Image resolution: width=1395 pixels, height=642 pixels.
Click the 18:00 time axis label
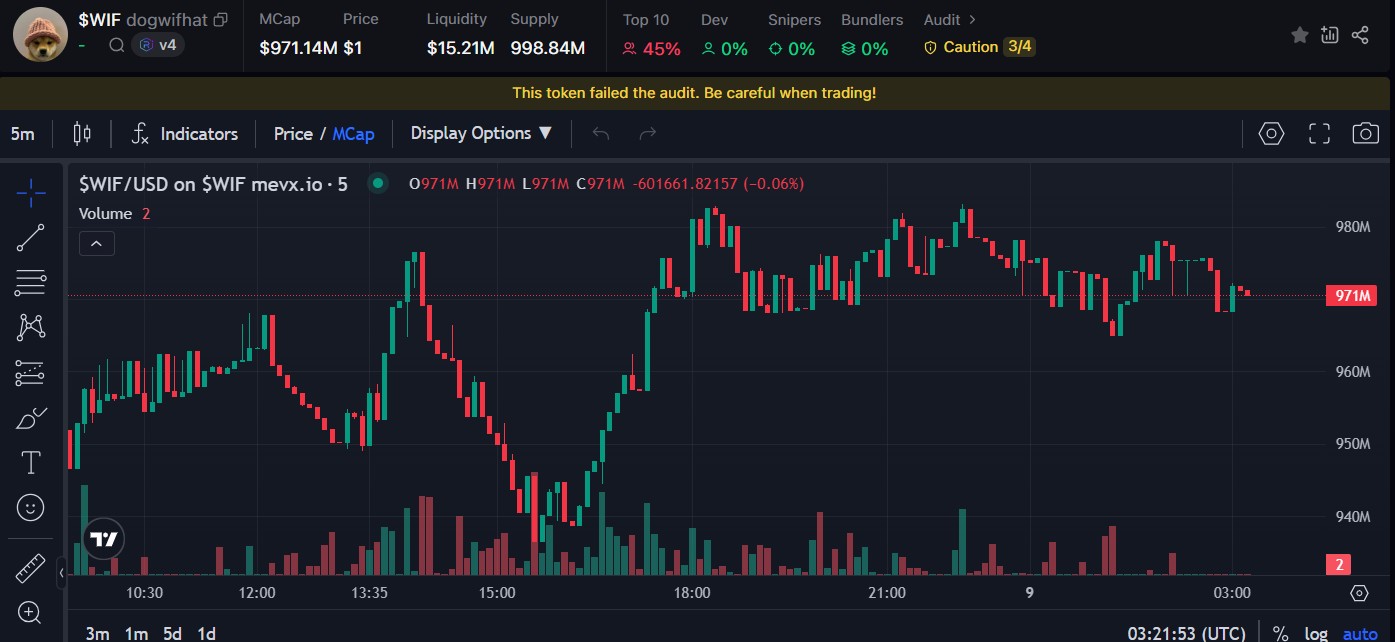point(692,593)
